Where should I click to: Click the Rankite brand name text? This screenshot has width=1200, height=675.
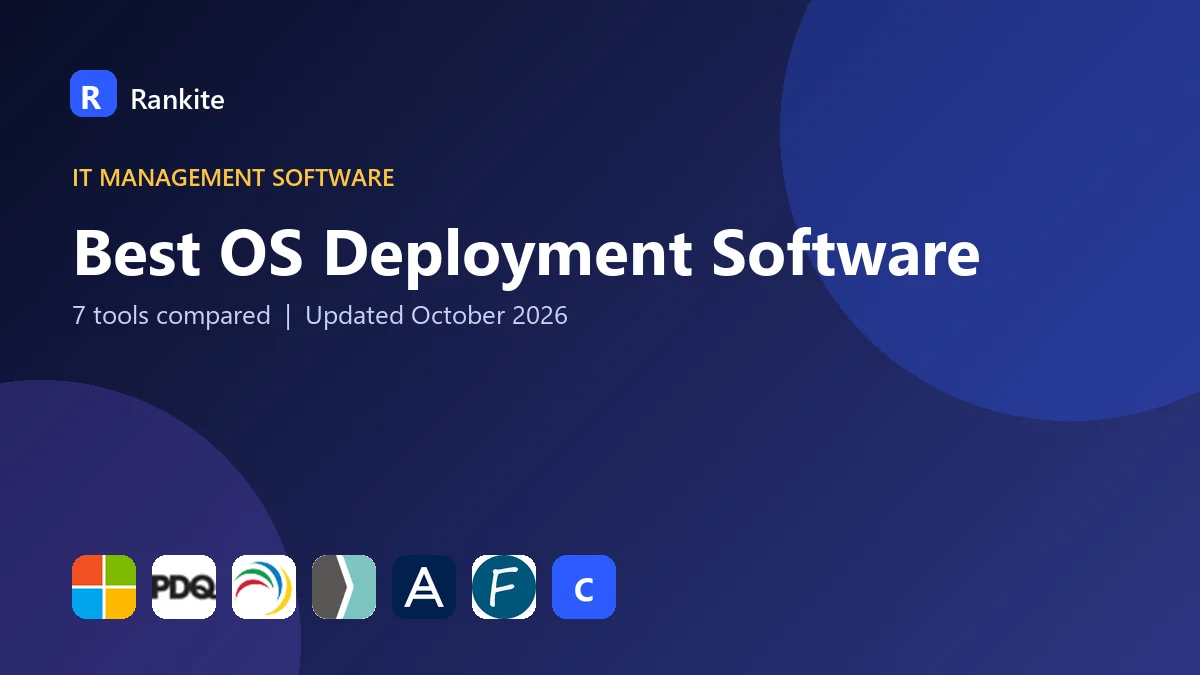click(177, 99)
